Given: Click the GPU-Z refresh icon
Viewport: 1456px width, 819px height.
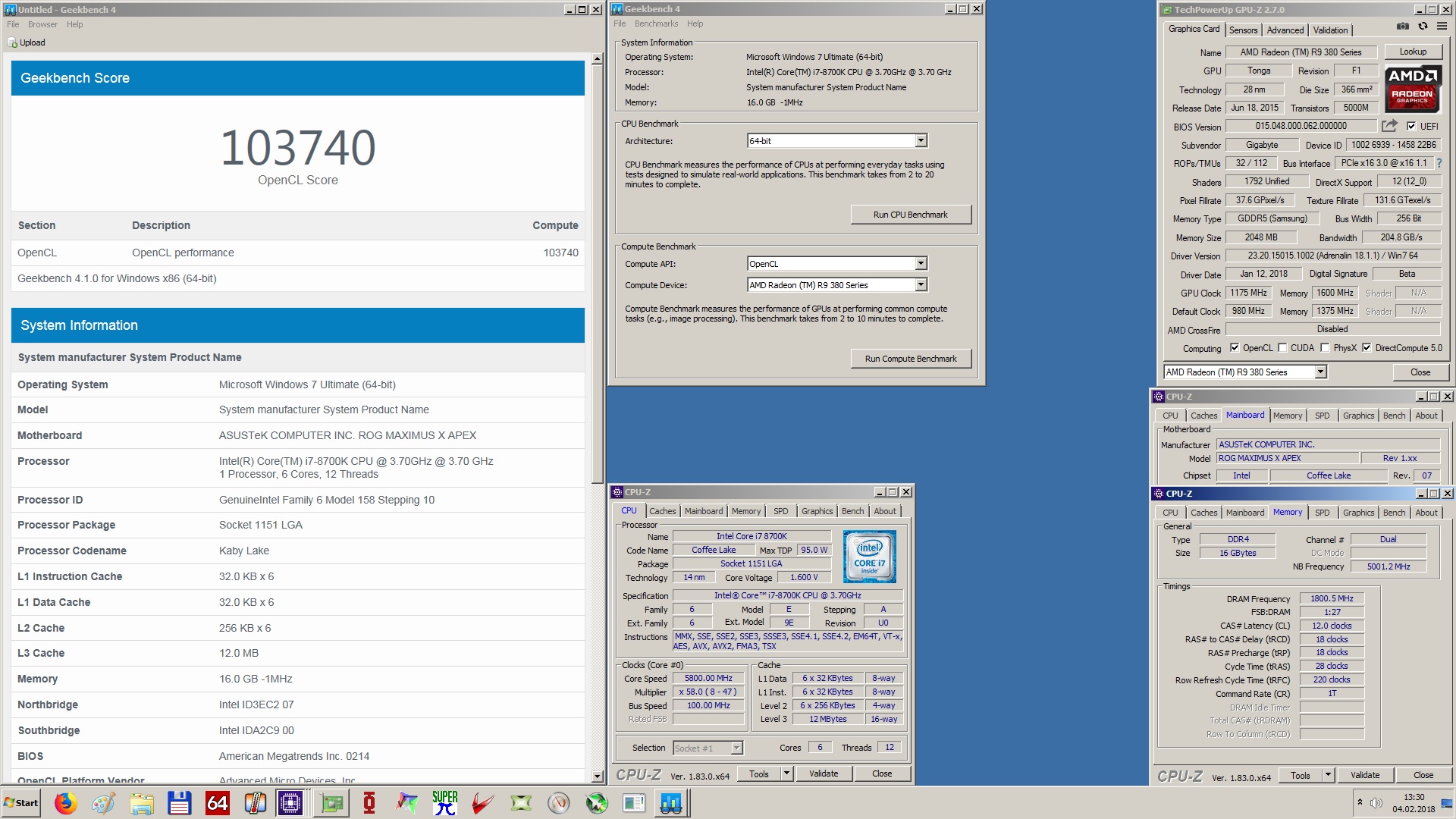Looking at the screenshot, I should pyautogui.click(x=1423, y=26).
